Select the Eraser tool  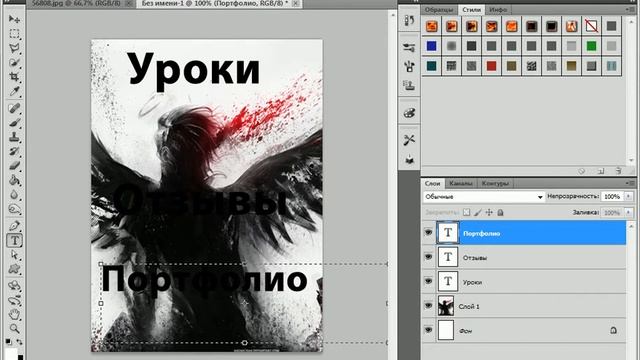[14, 166]
